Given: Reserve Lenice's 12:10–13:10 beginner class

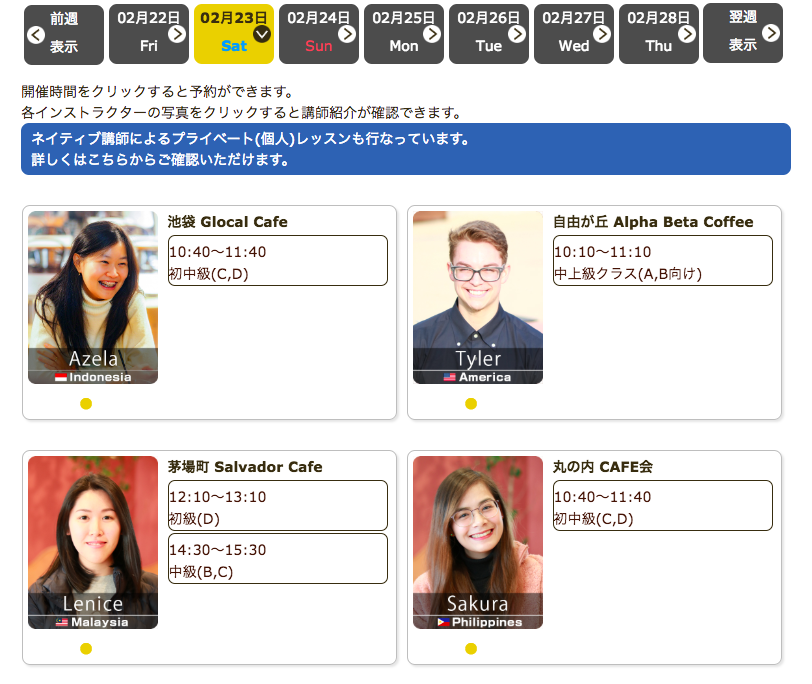Looking at the screenshot, I should coord(277,506).
